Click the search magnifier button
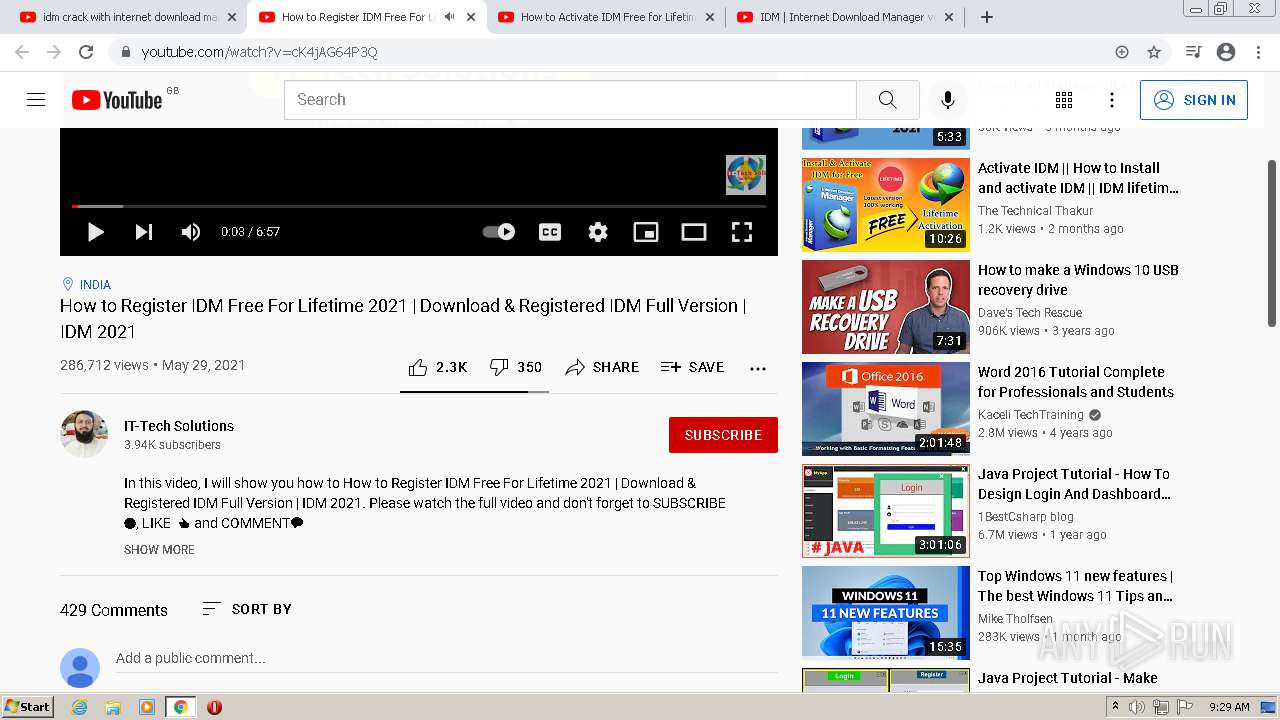1280x720 pixels. 888,100
